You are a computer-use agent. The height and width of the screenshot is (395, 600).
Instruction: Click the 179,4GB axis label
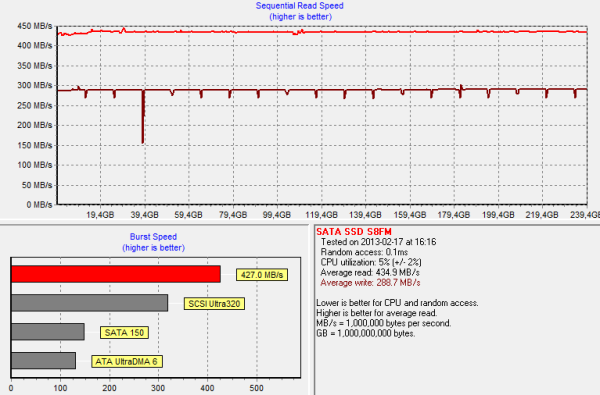click(454, 215)
